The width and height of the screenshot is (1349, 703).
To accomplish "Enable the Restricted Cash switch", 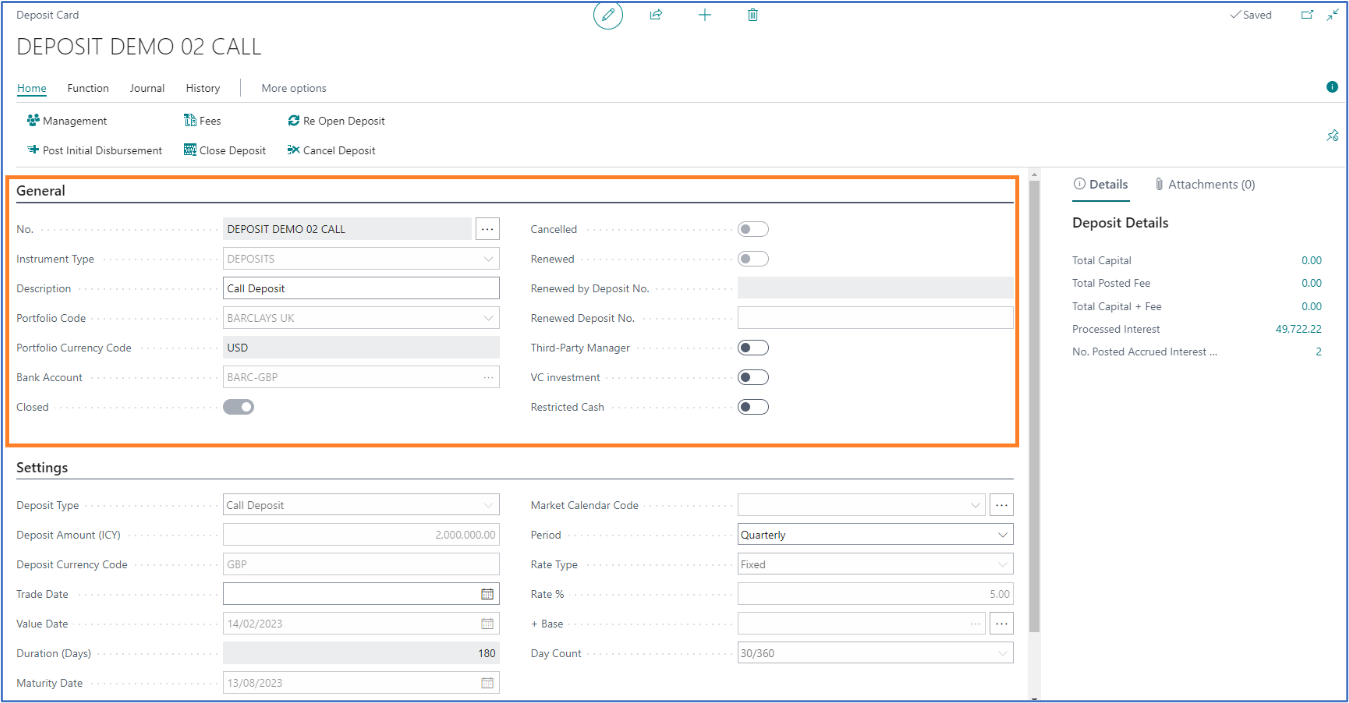I will point(753,407).
